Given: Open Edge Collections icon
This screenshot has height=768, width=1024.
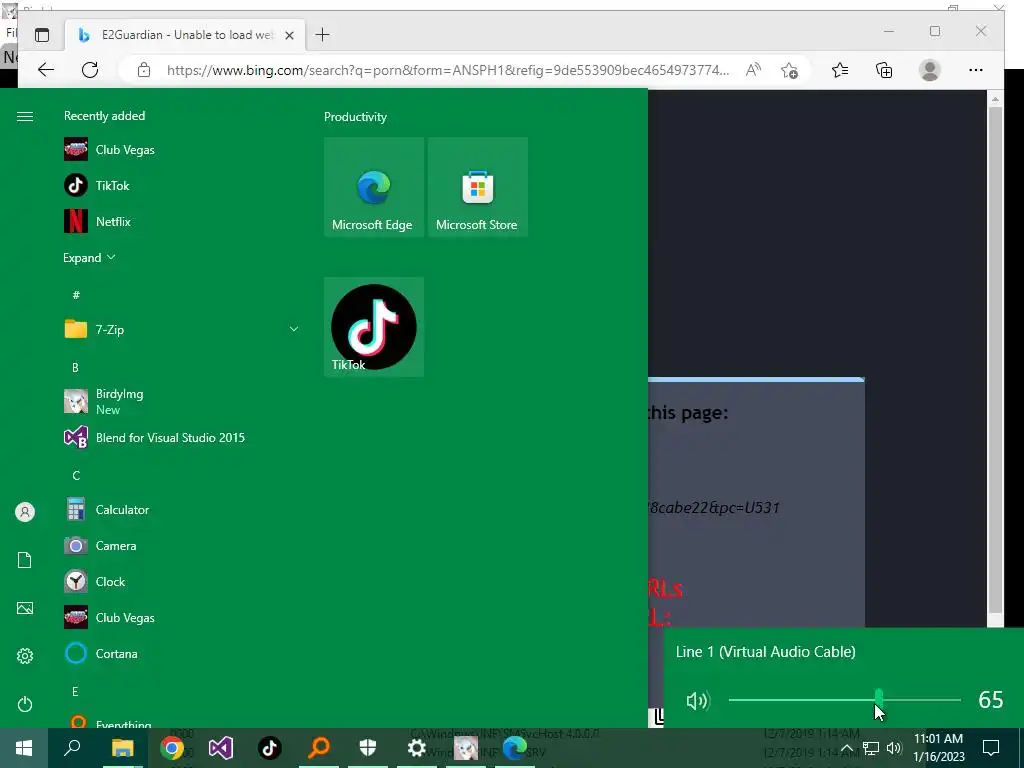Looking at the screenshot, I should [884, 70].
